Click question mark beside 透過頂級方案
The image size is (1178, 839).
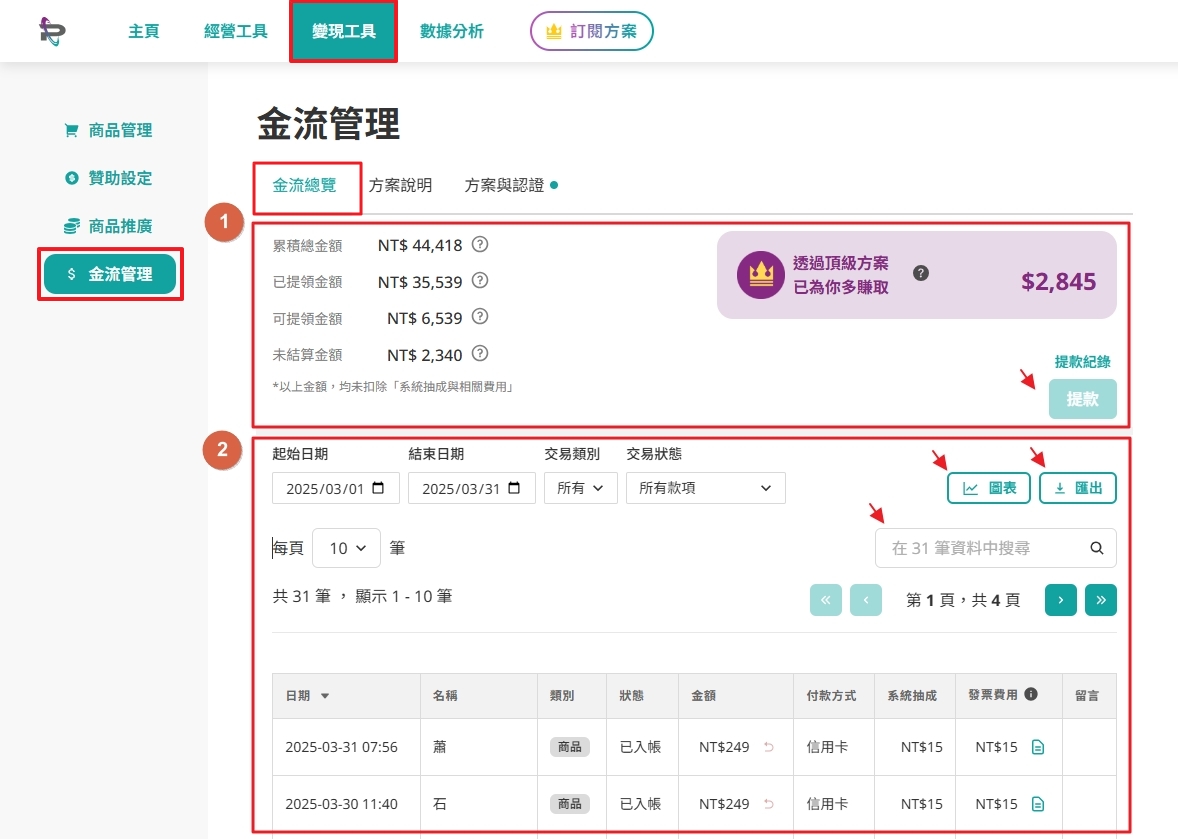click(x=920, y=273)
